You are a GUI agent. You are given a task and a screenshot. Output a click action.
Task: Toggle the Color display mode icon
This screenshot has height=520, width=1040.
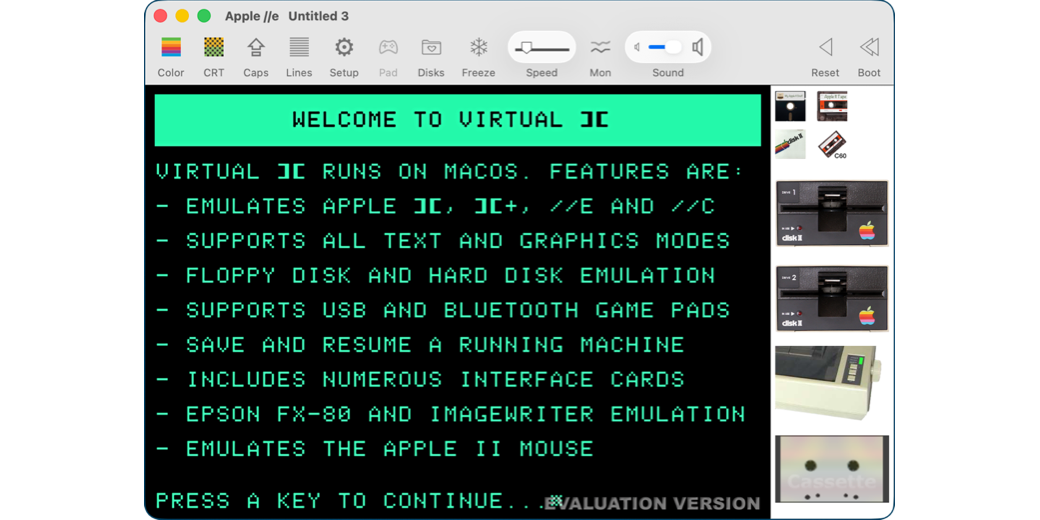pyautogui.click(x=171, y=47)
